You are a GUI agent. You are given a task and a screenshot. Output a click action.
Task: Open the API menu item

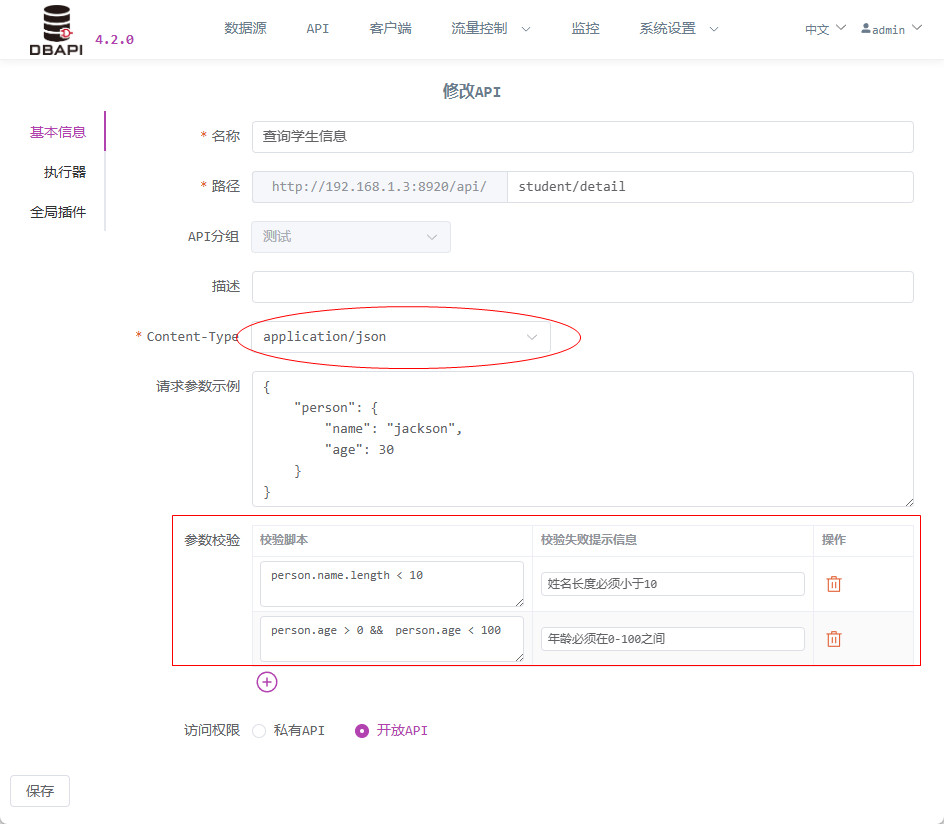click(317, 28)
